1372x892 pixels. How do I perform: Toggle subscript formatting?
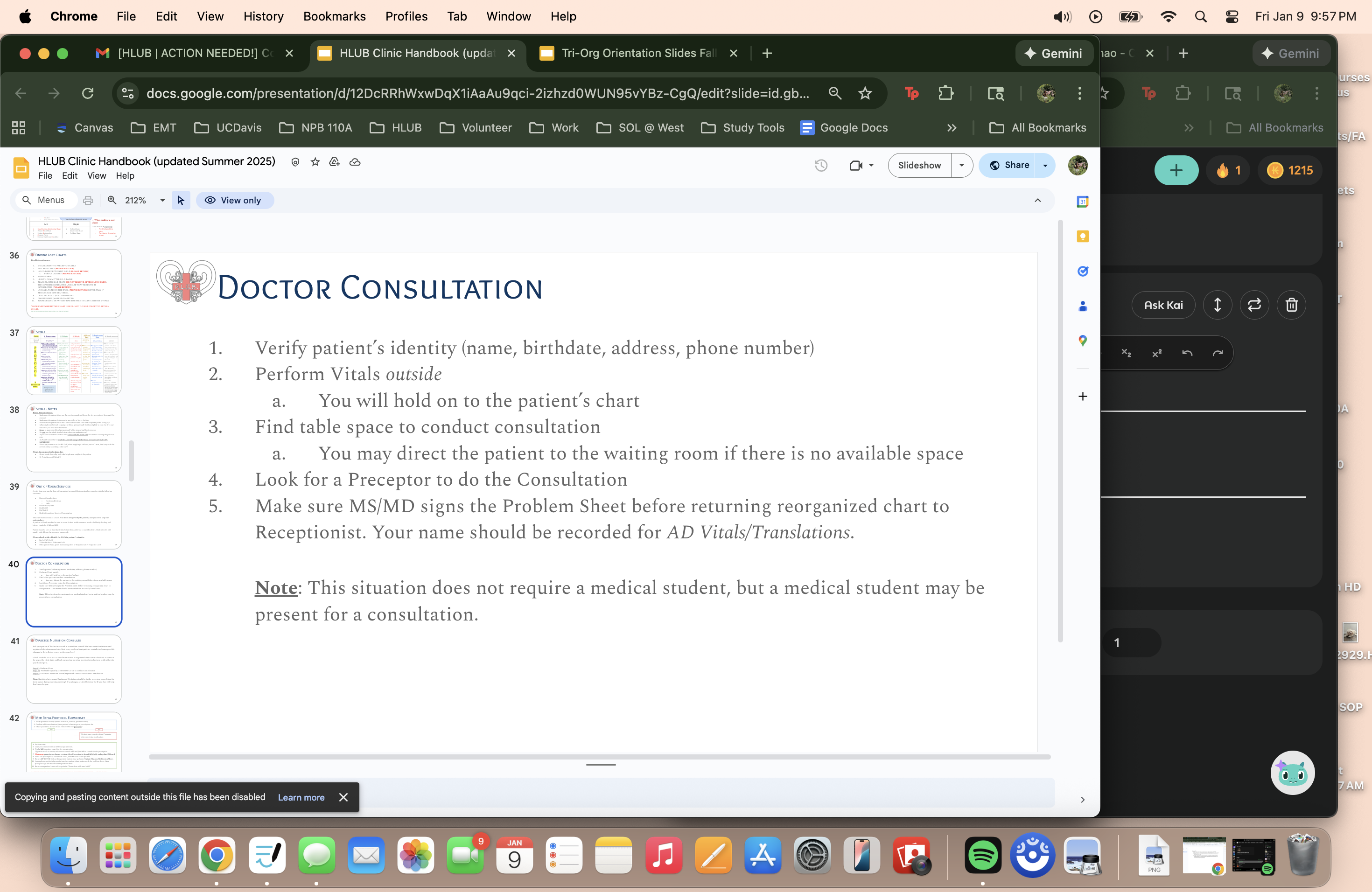point(1127,353)
